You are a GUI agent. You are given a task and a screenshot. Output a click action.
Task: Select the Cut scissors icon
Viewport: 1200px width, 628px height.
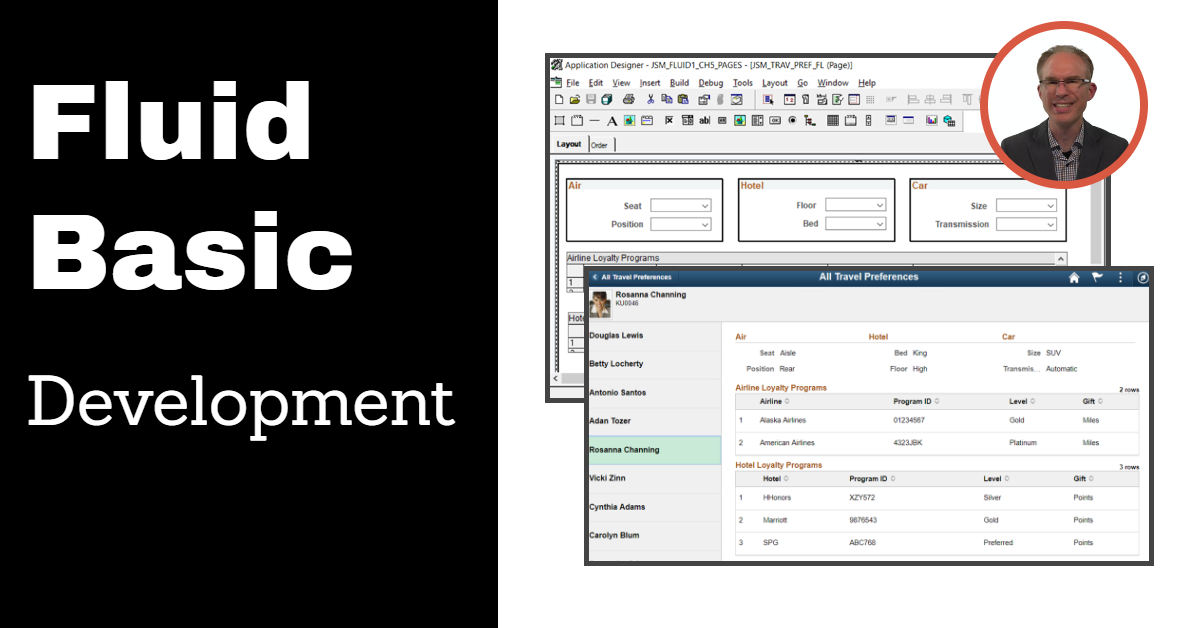(650, 100)
